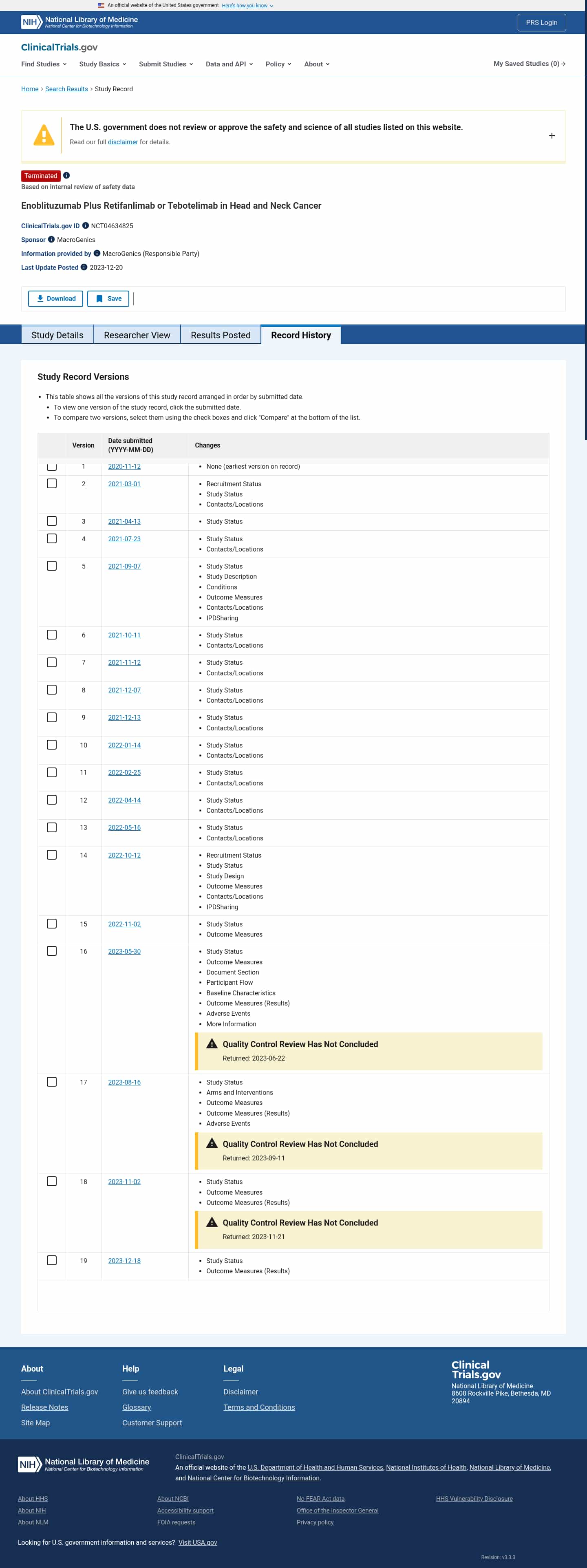
Task: Check the box for version 2
Action: [52, 483]
